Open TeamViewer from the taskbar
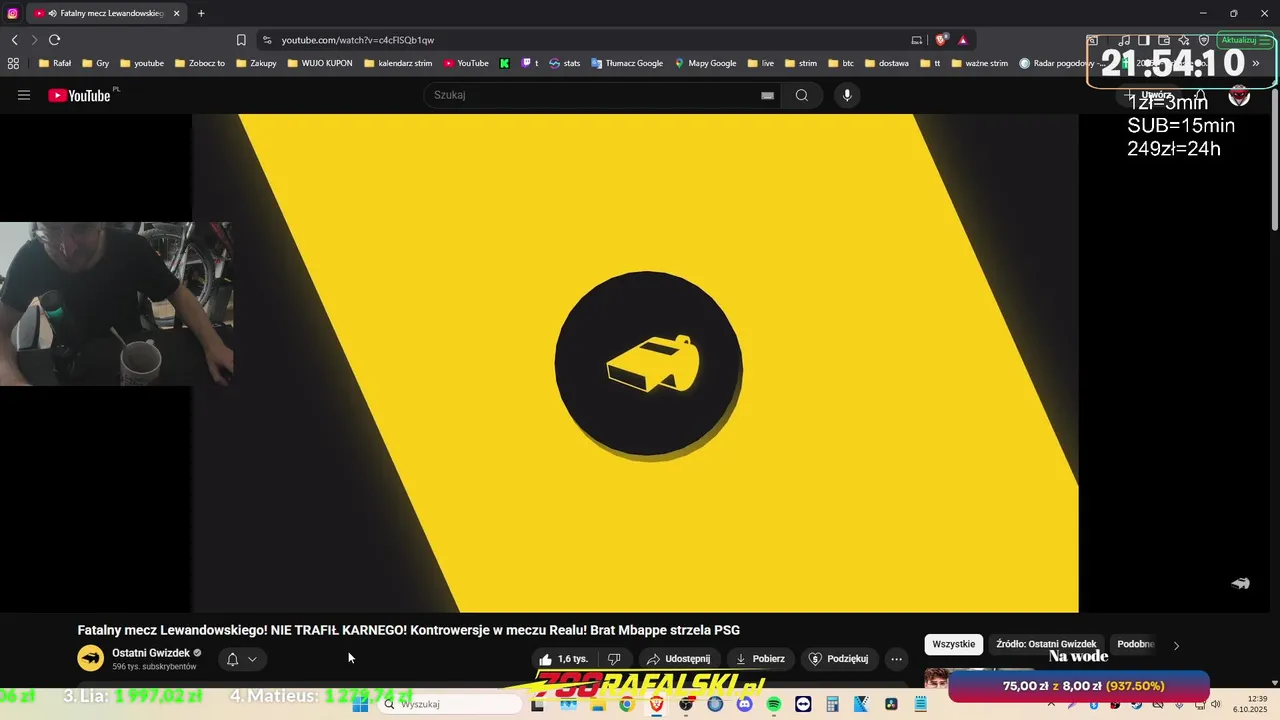The image size is (1280, 720). pyautogui.click(x=803, y=704)
